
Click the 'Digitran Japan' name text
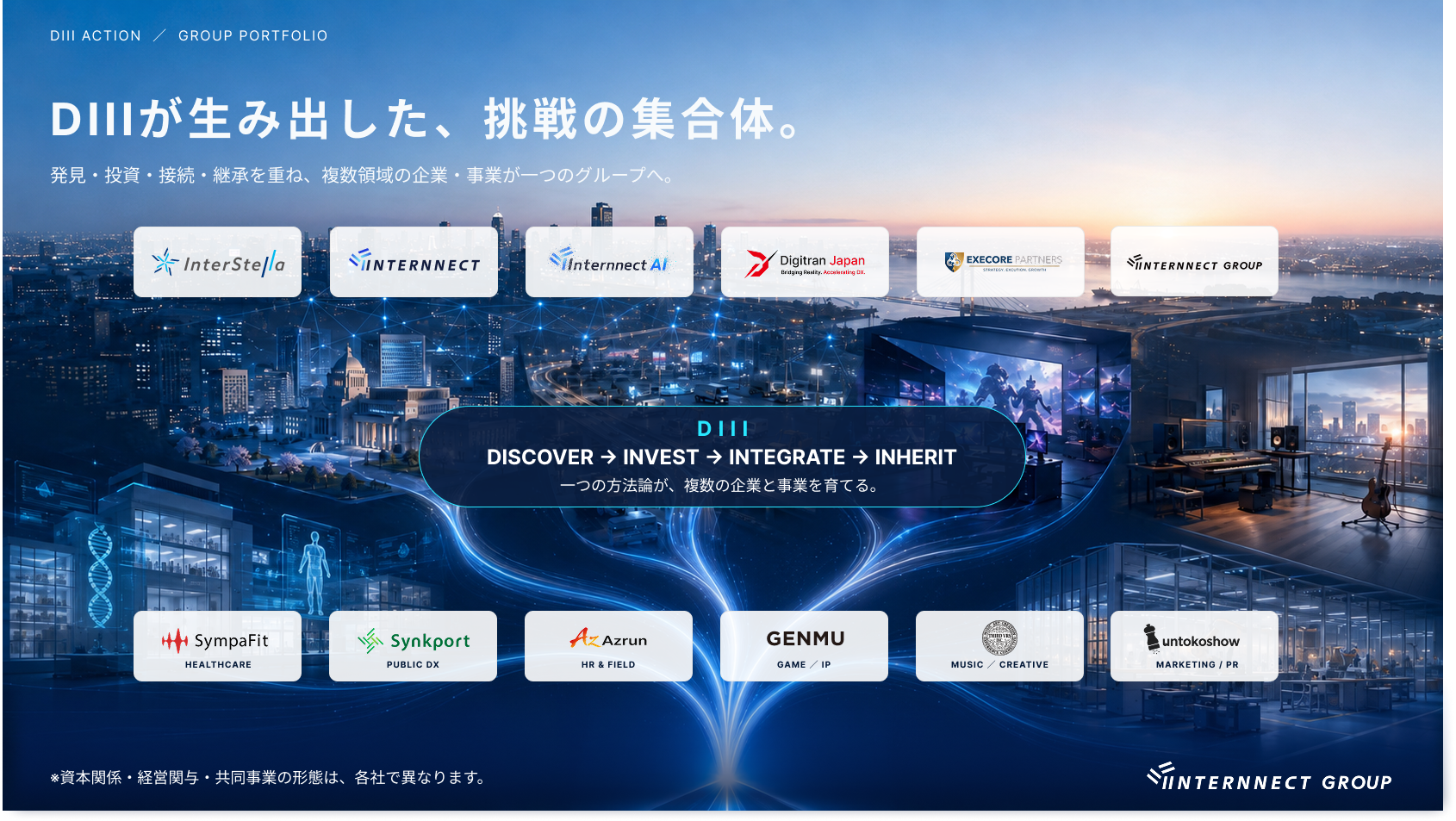pos(822,260)
